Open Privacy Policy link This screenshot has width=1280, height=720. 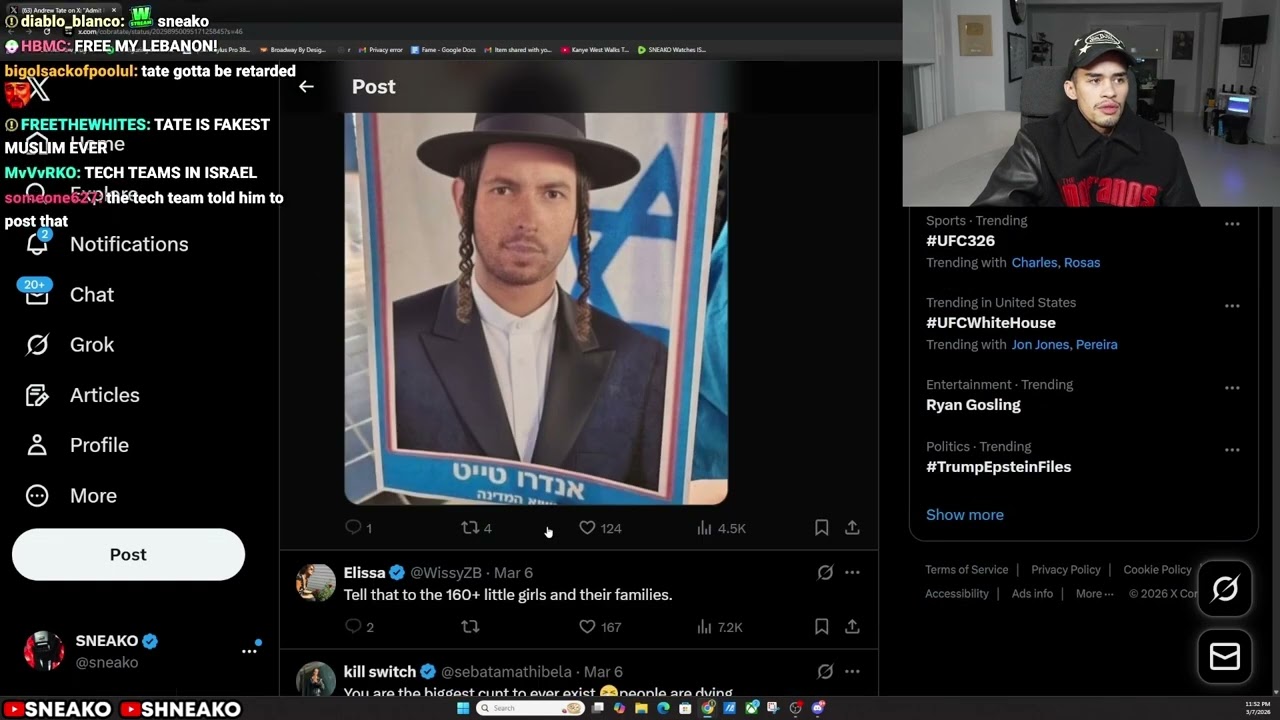[x=1066, y=570]
